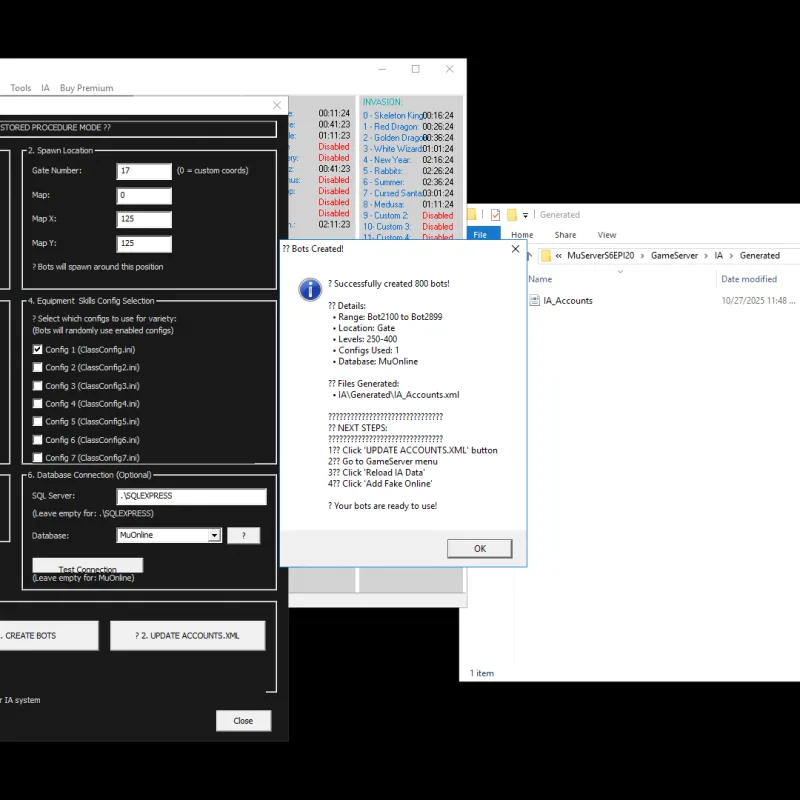Open the IA_Accounts file
This screenshot has height=800, width=800.
pos(567,301)
